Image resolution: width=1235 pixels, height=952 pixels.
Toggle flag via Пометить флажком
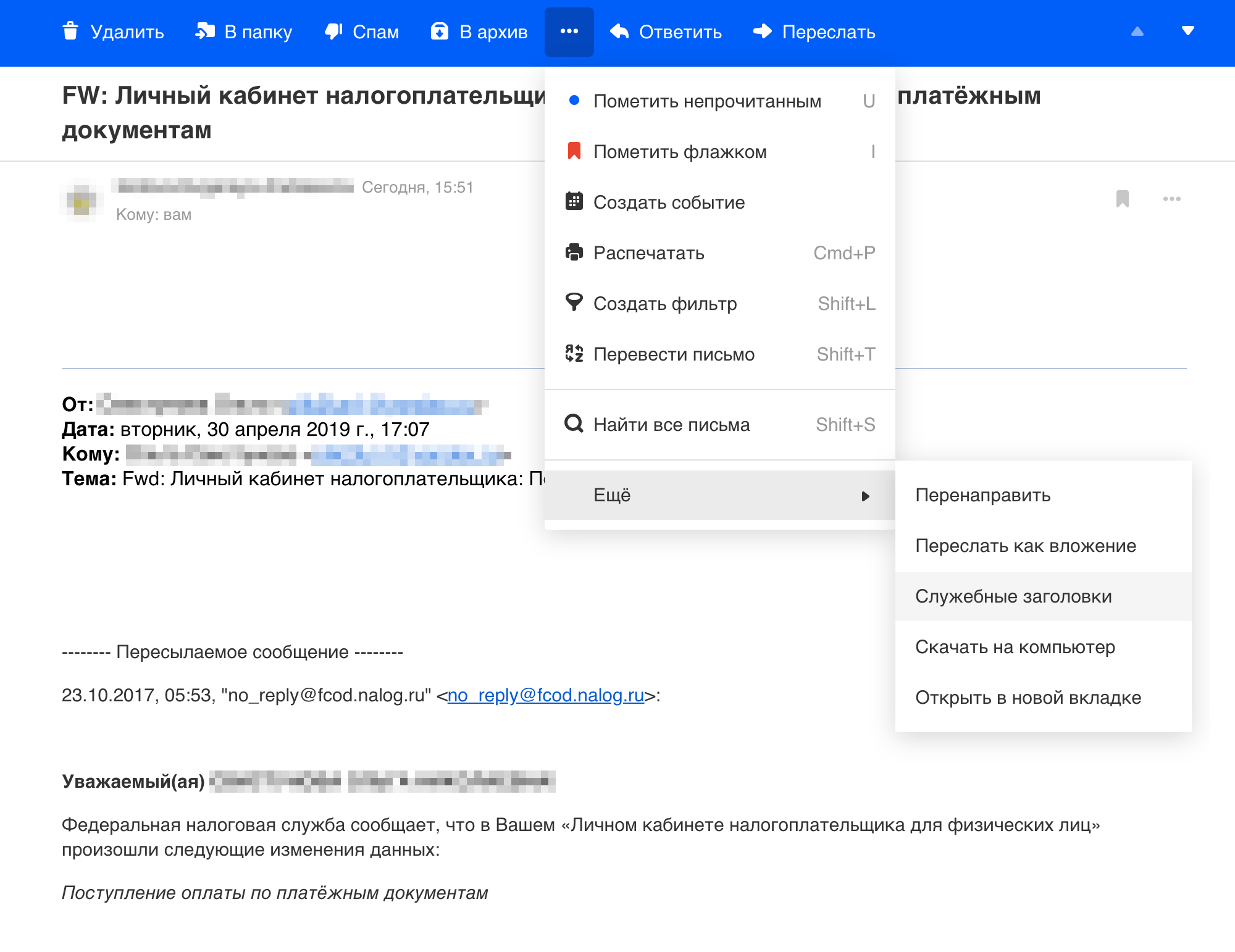679,152
